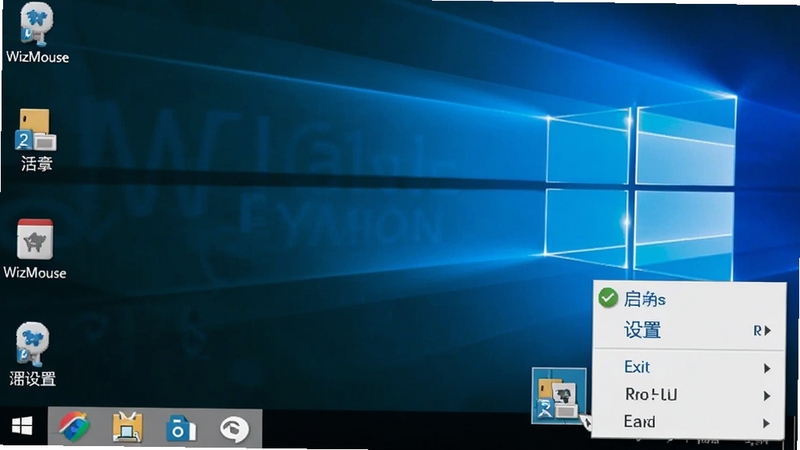Open the blue camera taskbar icon
800x450 pixels.
(x=181, y=428)
